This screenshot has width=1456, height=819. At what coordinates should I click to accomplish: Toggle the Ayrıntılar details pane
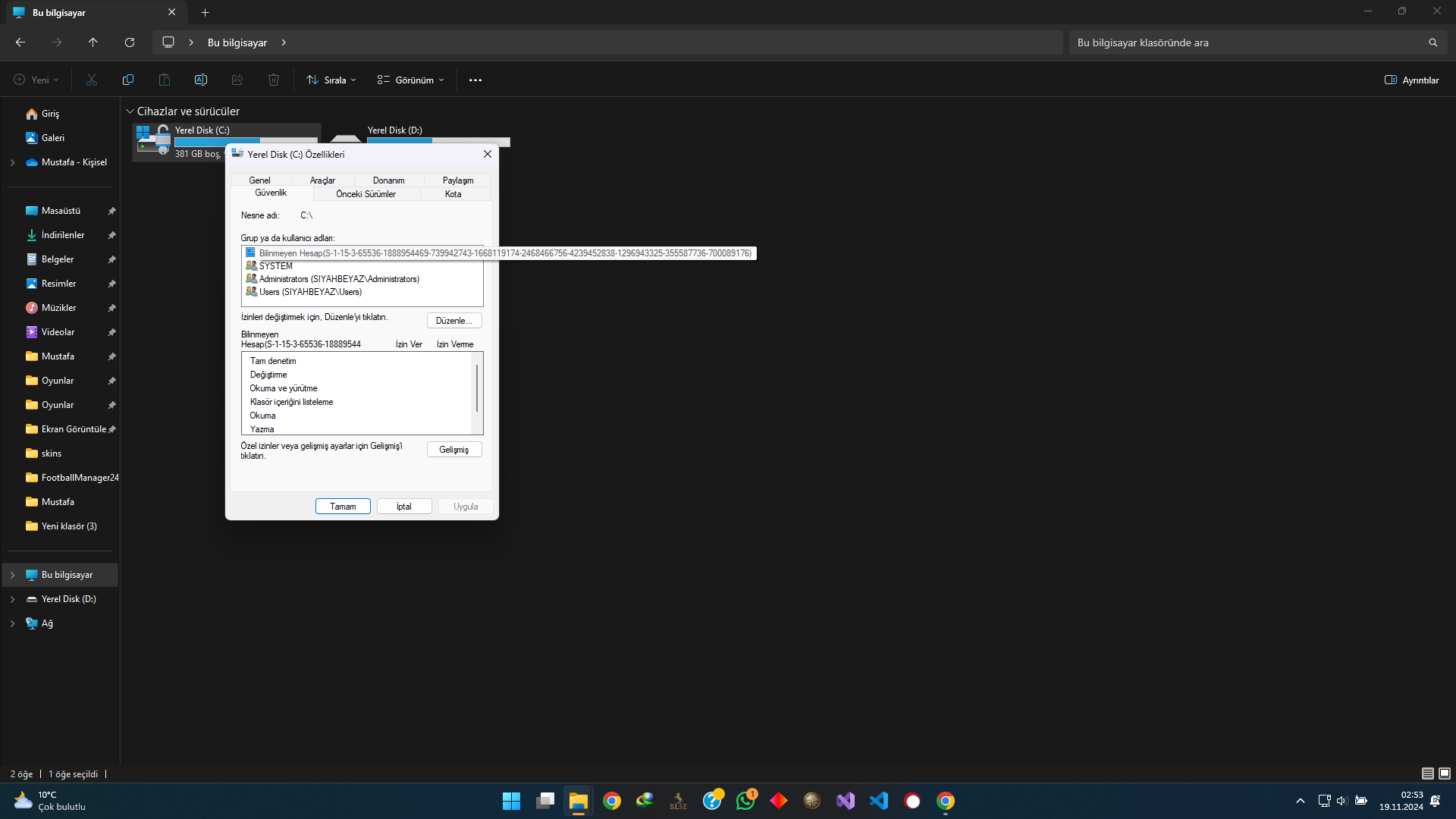coord(1411,80)
